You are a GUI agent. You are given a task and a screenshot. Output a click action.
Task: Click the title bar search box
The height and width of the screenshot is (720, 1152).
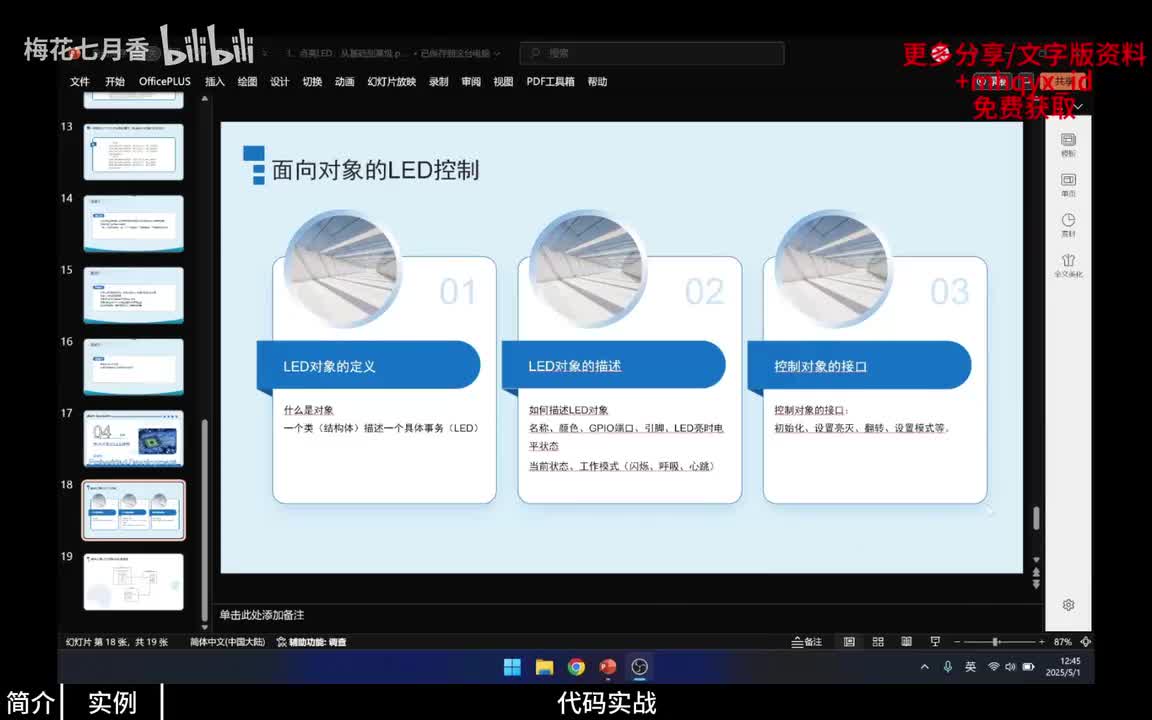pos(652,53)
